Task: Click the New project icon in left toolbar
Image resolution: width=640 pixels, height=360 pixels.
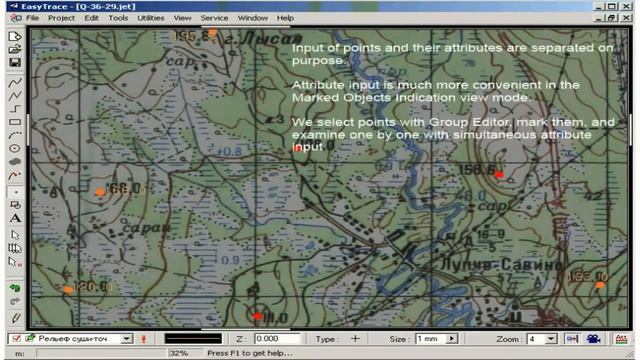Action: click(15, 36)
